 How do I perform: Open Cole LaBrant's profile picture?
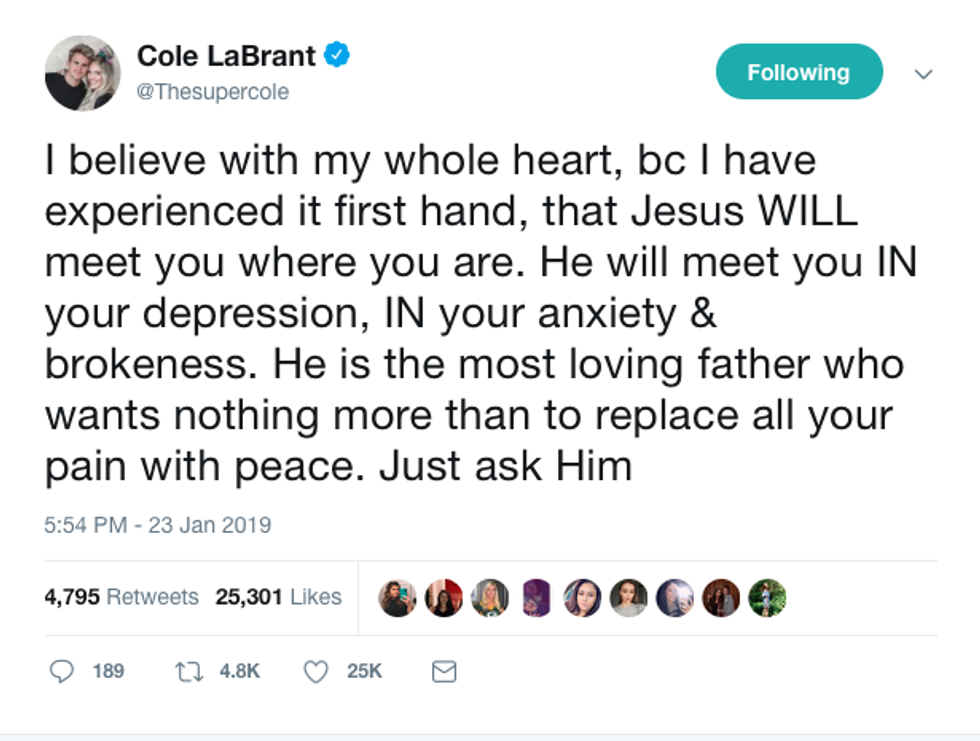pos(83,73)
